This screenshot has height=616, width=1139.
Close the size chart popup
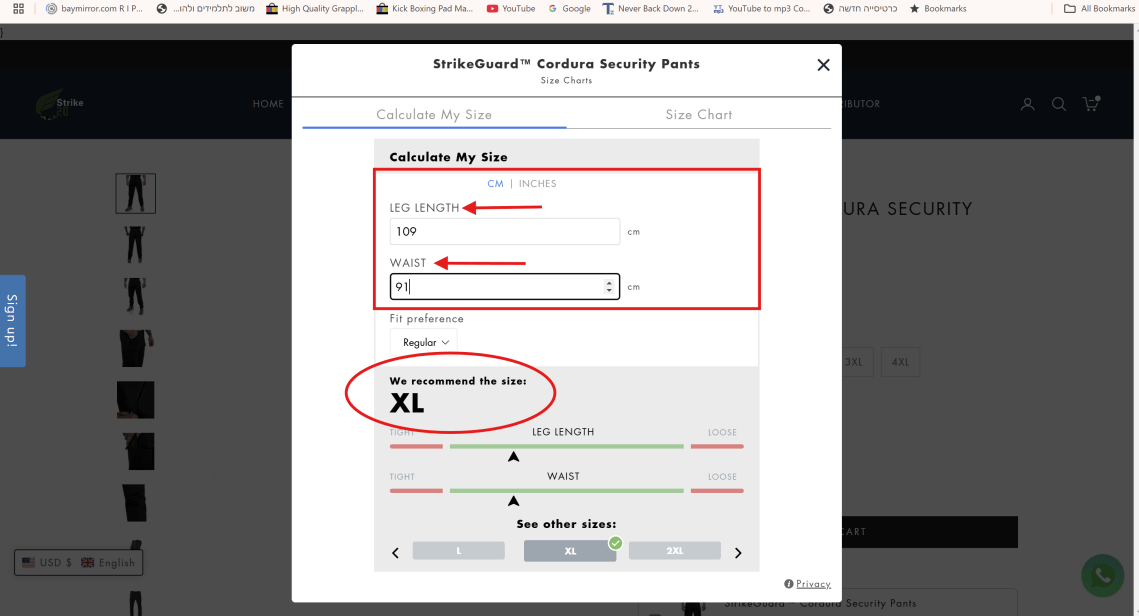tap(823, 65)
